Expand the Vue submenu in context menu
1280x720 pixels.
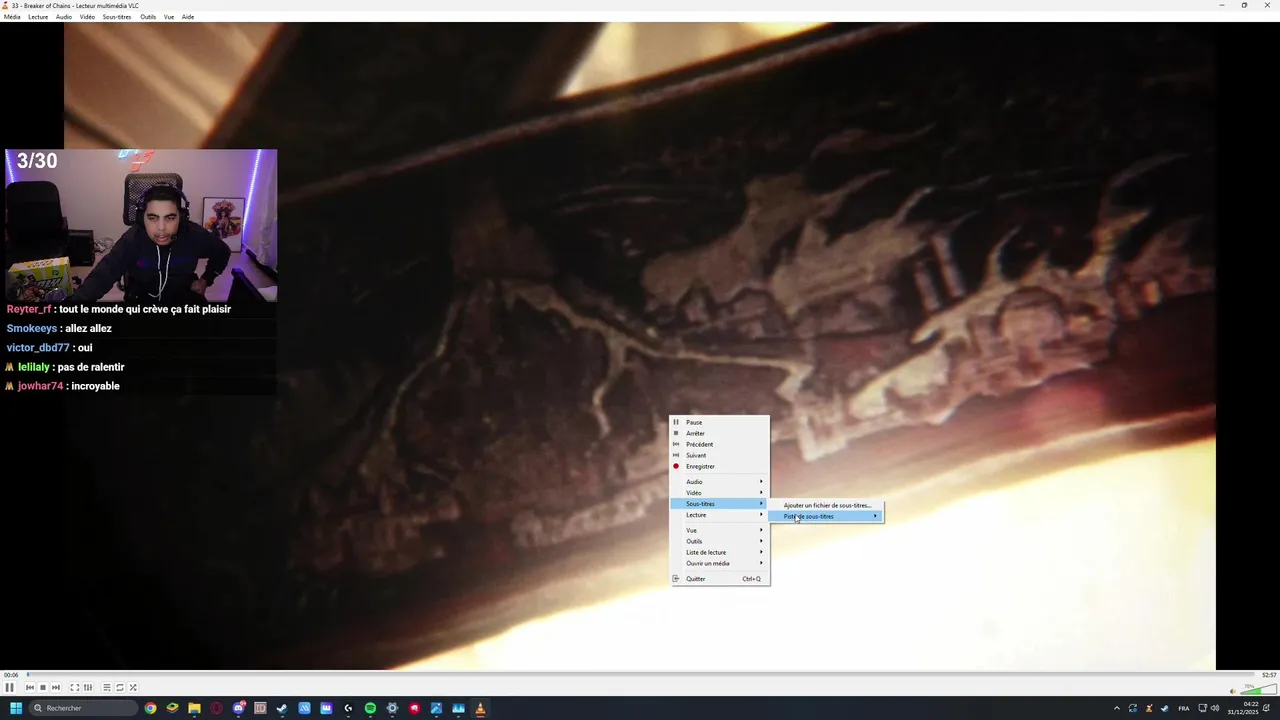(719, 530)
